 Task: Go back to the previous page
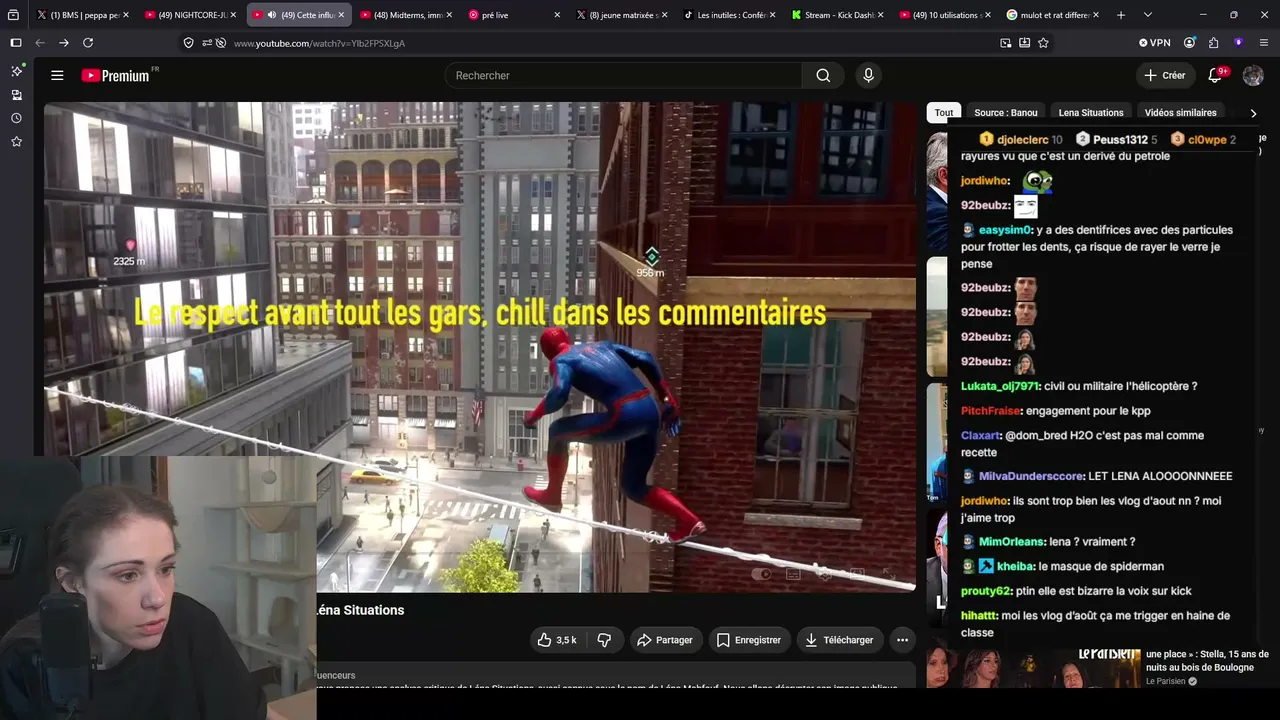tap(40, 43)
